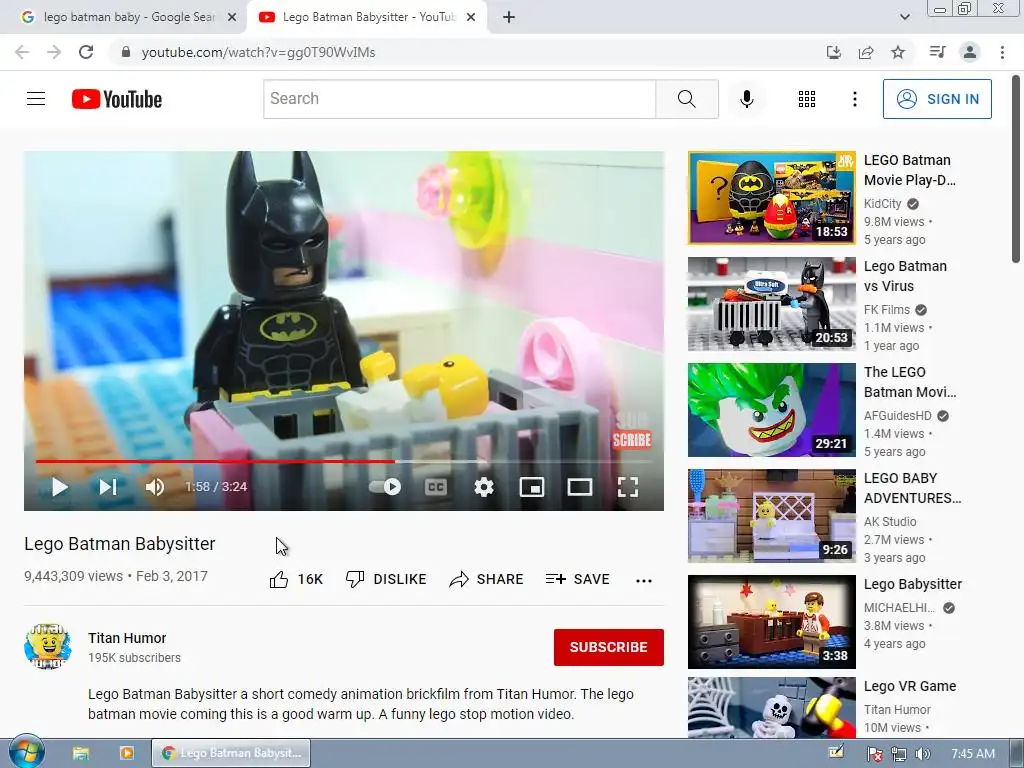Start voice search with microphone icon
1024x768 pixels.
coord(747,99)
